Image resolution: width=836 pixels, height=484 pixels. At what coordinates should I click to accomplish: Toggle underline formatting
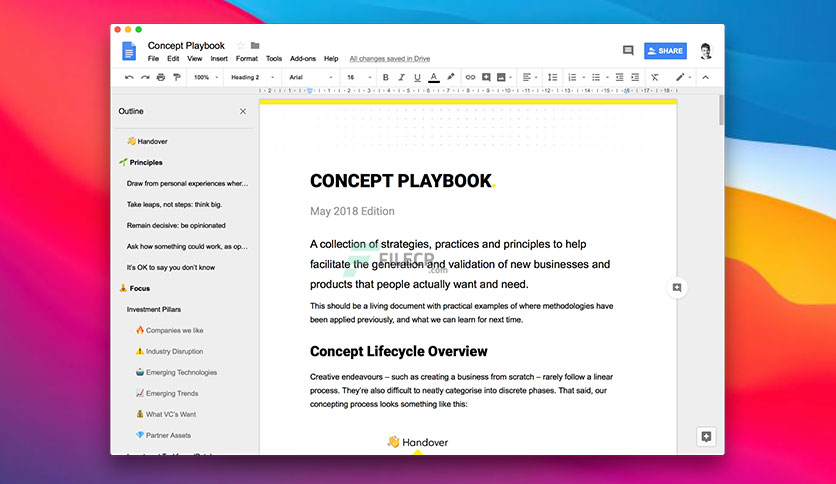click(417, 77)
